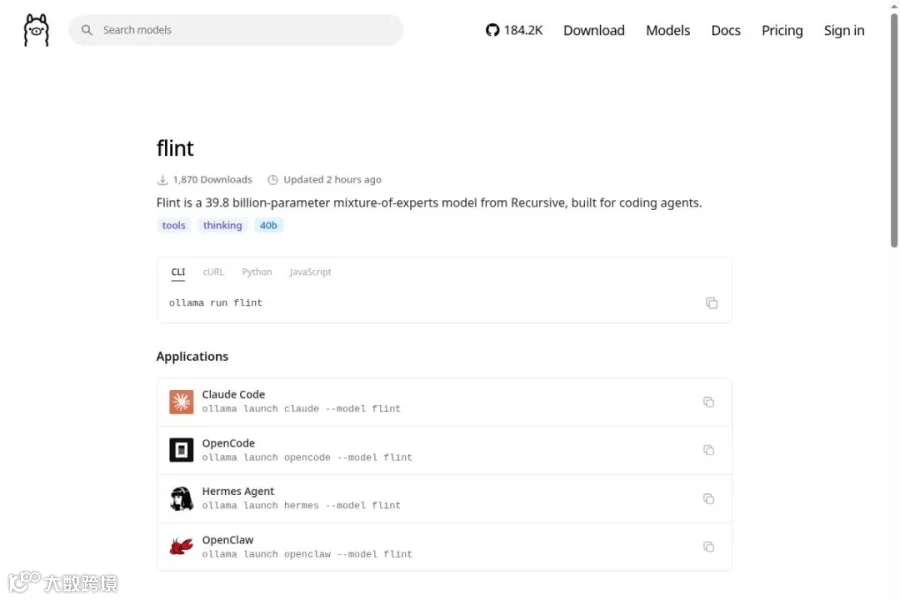900x600 pixels.
Task: Click the download count icon
Action: pyautogui.click(x=162, y=180)
